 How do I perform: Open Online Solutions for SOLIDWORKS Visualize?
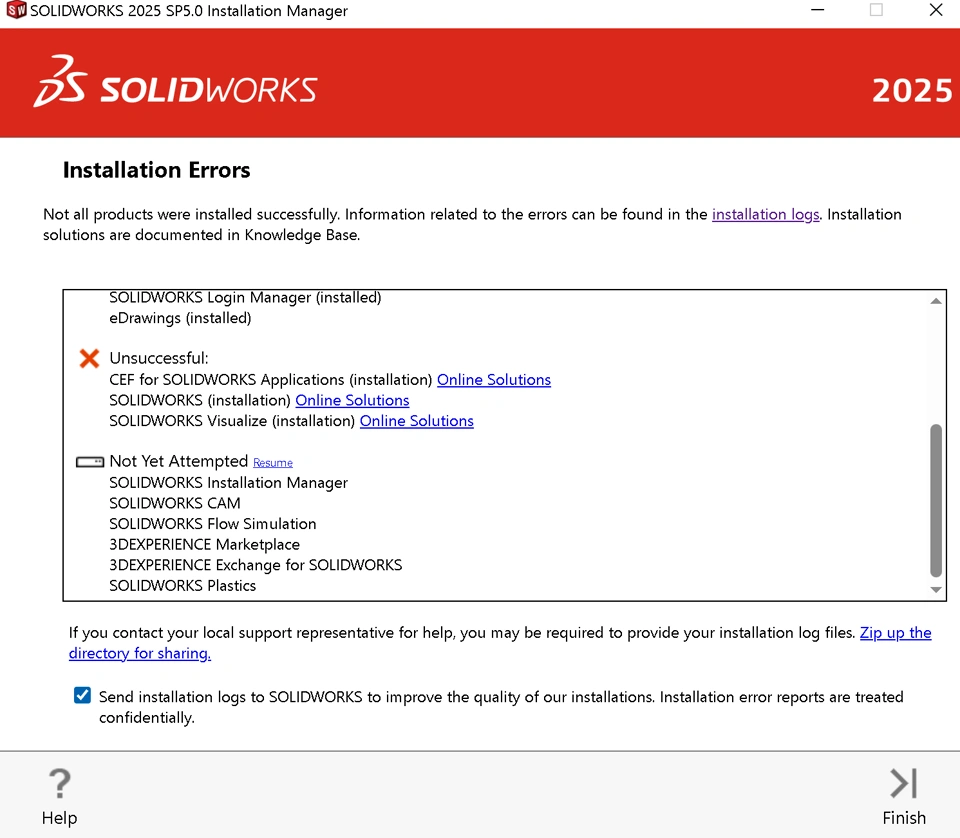tap(416, 421)
